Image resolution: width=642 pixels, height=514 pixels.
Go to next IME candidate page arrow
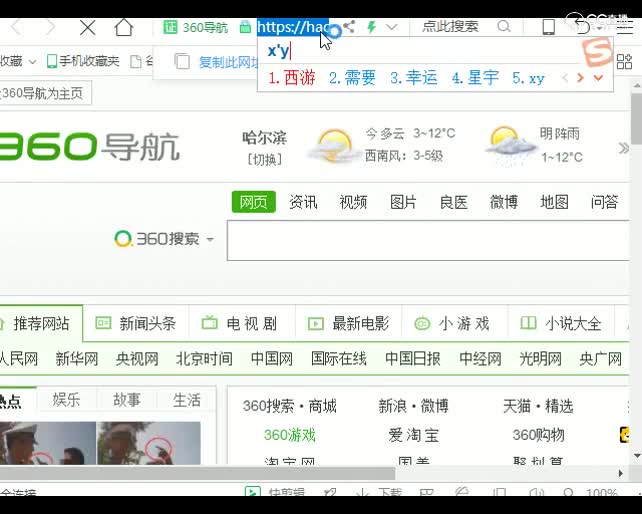580,77
